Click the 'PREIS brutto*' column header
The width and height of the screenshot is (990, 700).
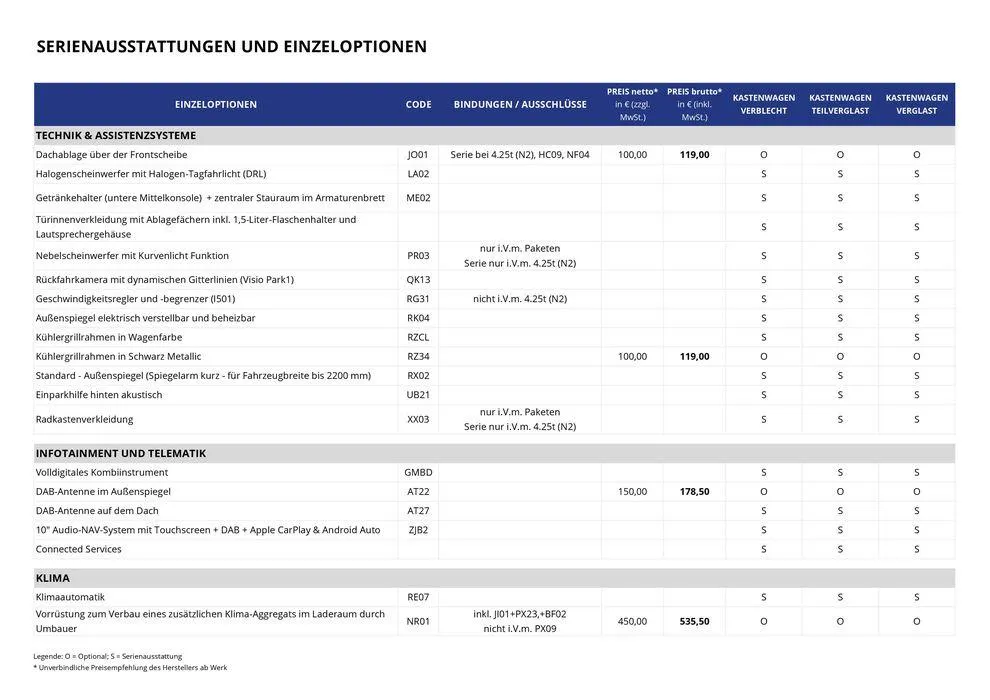[692, 92]
